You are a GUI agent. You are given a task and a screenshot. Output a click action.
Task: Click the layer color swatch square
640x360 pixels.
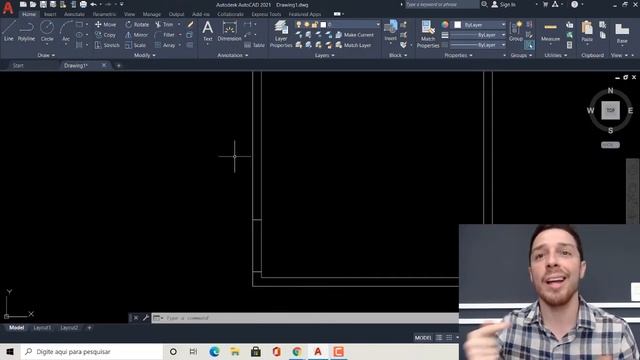coord(323,24)
